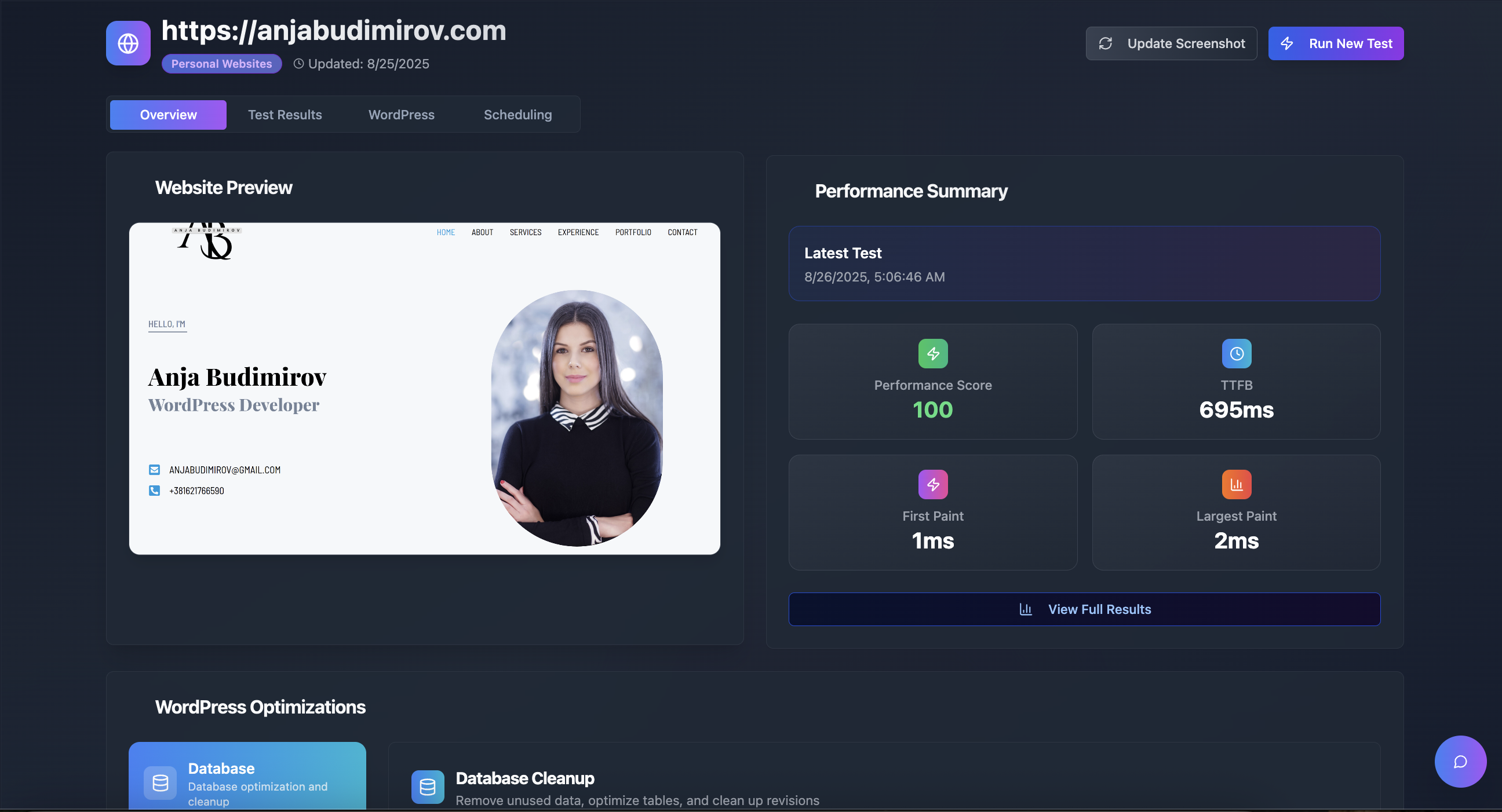Viewport: 1502px width, 812px height.
Task: Click the orange Largest Paint chart icon
Action: point(1235,484)
